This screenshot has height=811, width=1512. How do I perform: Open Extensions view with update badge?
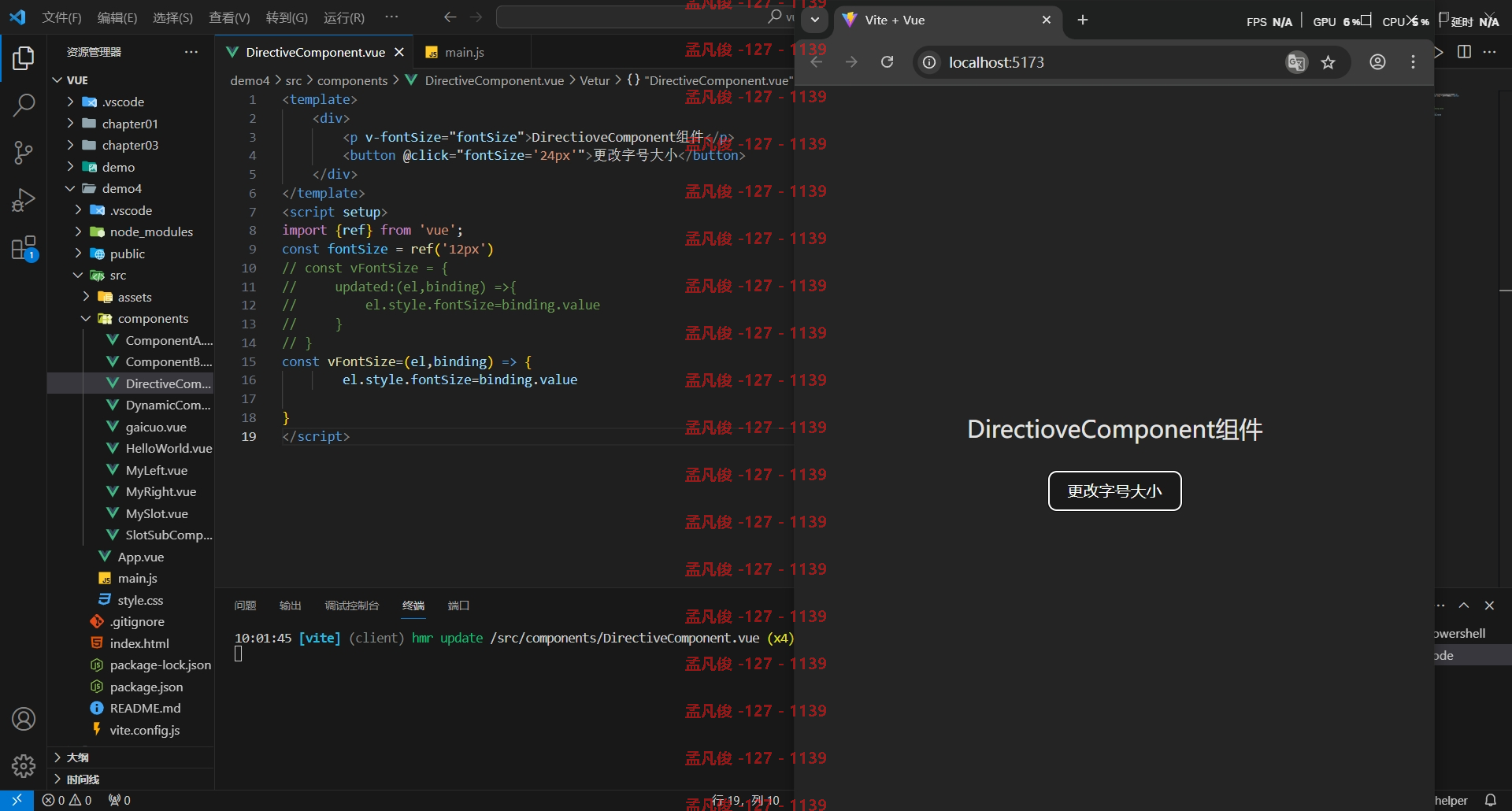(x=24, y=248)
